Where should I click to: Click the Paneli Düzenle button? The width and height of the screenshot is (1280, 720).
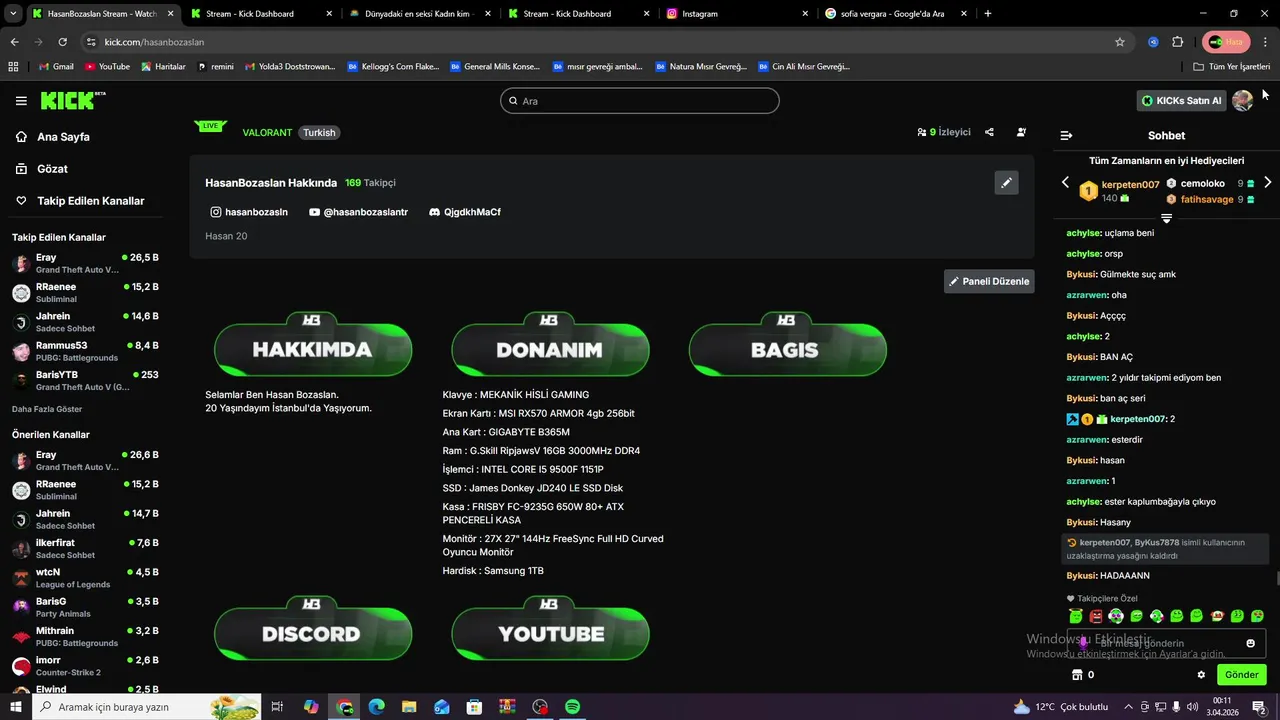(x=988, y=281)
